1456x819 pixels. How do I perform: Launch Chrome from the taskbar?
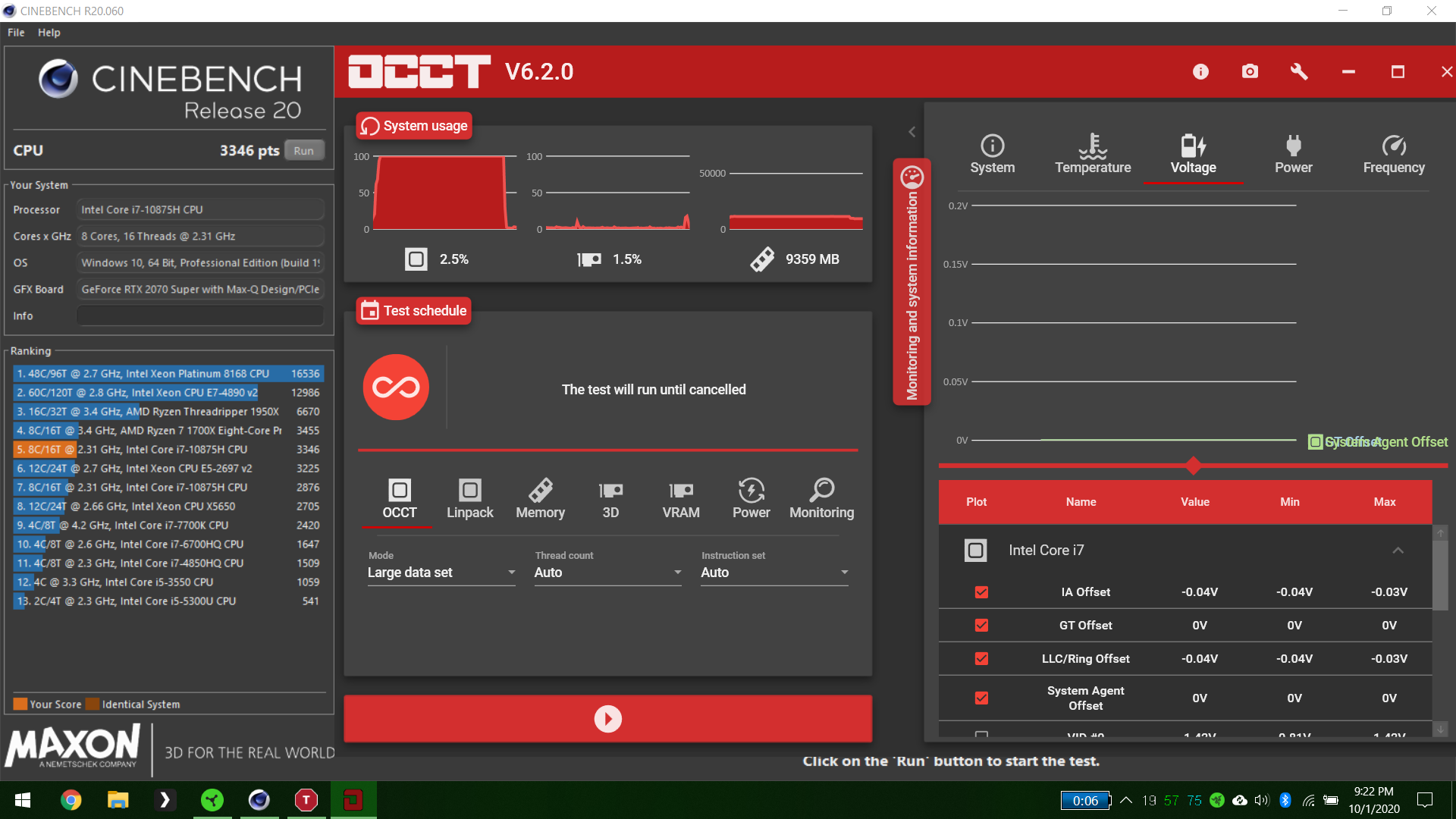click(x=71, y=800)
